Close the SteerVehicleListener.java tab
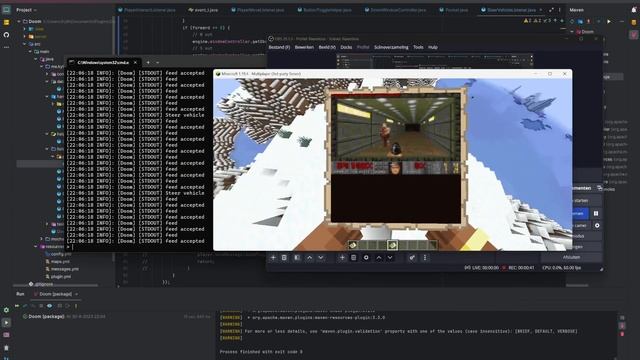This screenshot has width=640, height=360. pos(541,10)
